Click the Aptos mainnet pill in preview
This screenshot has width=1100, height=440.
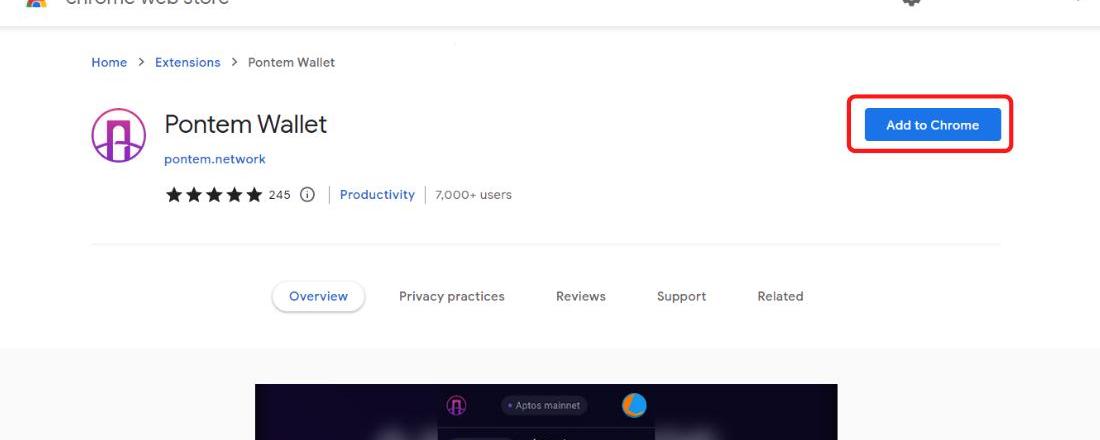tap(544, 406)
